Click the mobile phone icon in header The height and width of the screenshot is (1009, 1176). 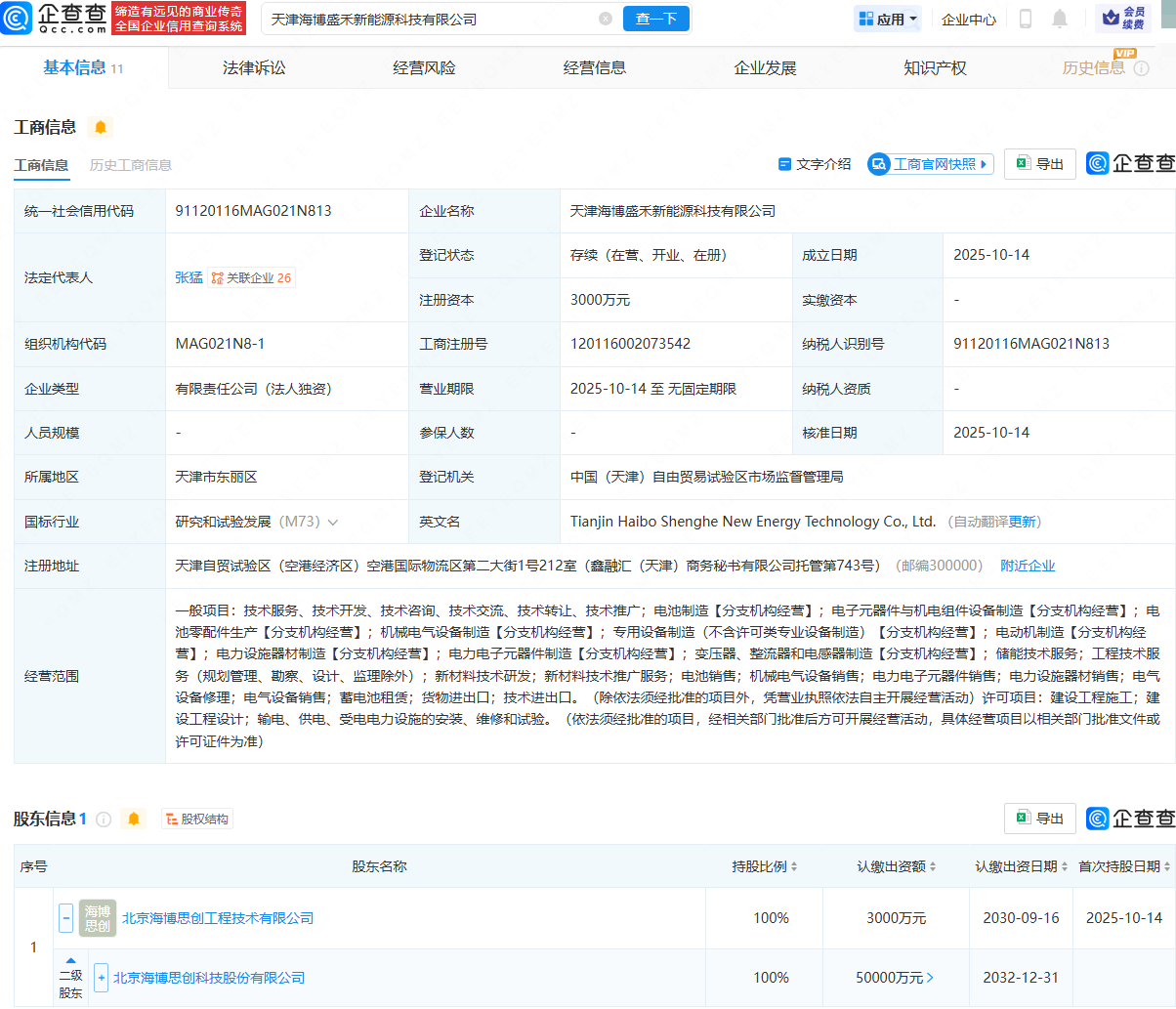tap(1026, 19)
